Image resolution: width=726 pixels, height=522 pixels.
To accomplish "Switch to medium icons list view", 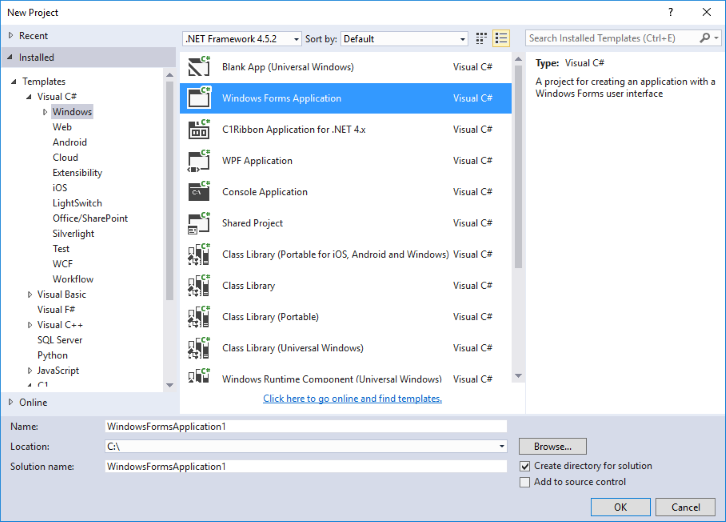I will [x=501, y=39].
